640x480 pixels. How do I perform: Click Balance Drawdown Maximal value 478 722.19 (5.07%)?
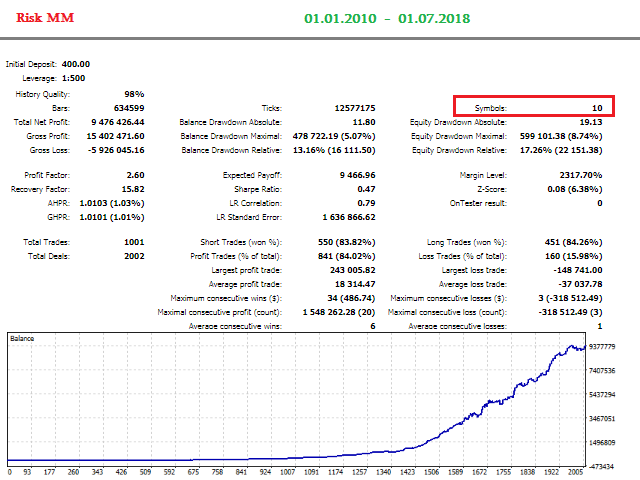point(334,136)
